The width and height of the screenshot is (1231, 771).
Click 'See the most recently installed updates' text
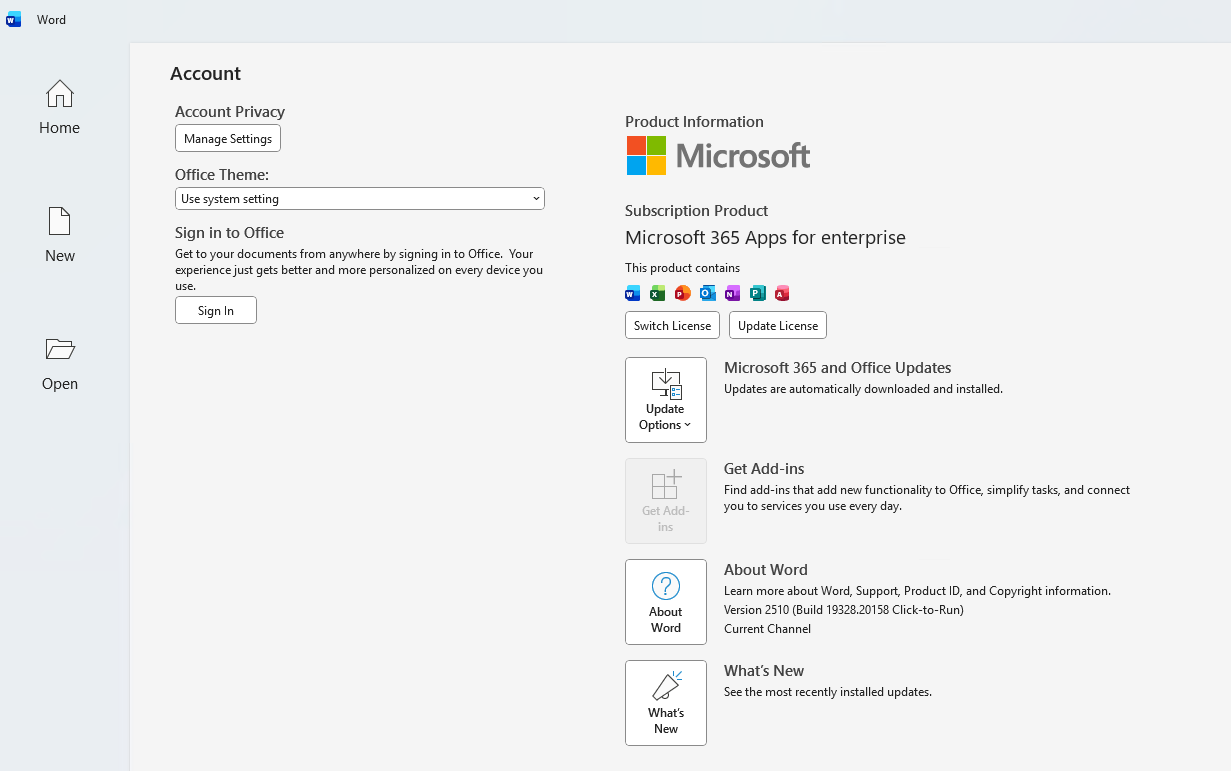(x=828, y=692)
